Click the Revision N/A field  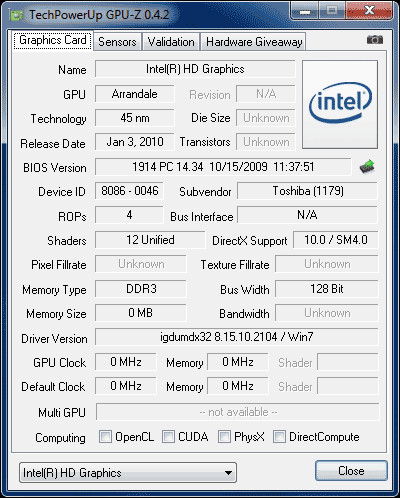click(x=266, y=94)
